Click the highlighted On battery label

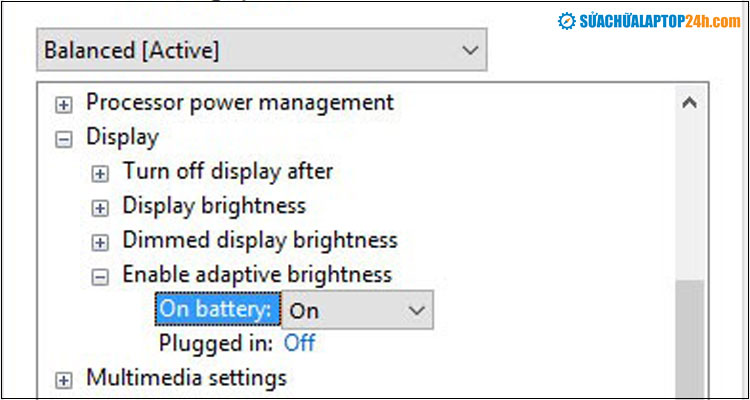(216, 310)
